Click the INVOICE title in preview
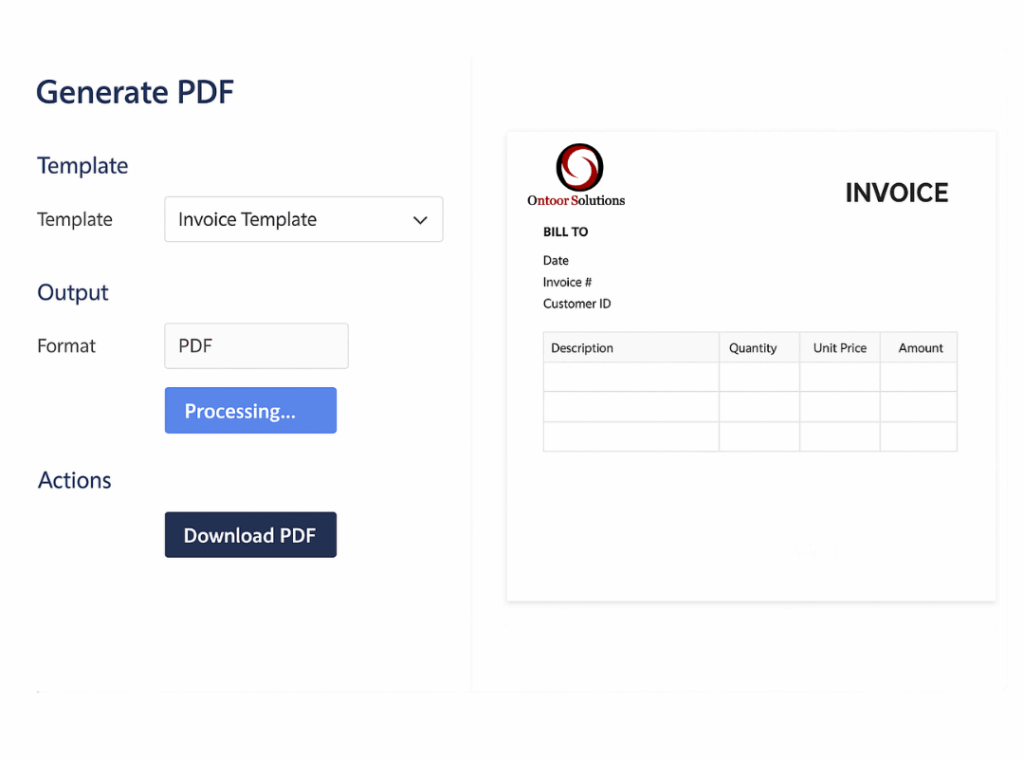 (896, 193)
